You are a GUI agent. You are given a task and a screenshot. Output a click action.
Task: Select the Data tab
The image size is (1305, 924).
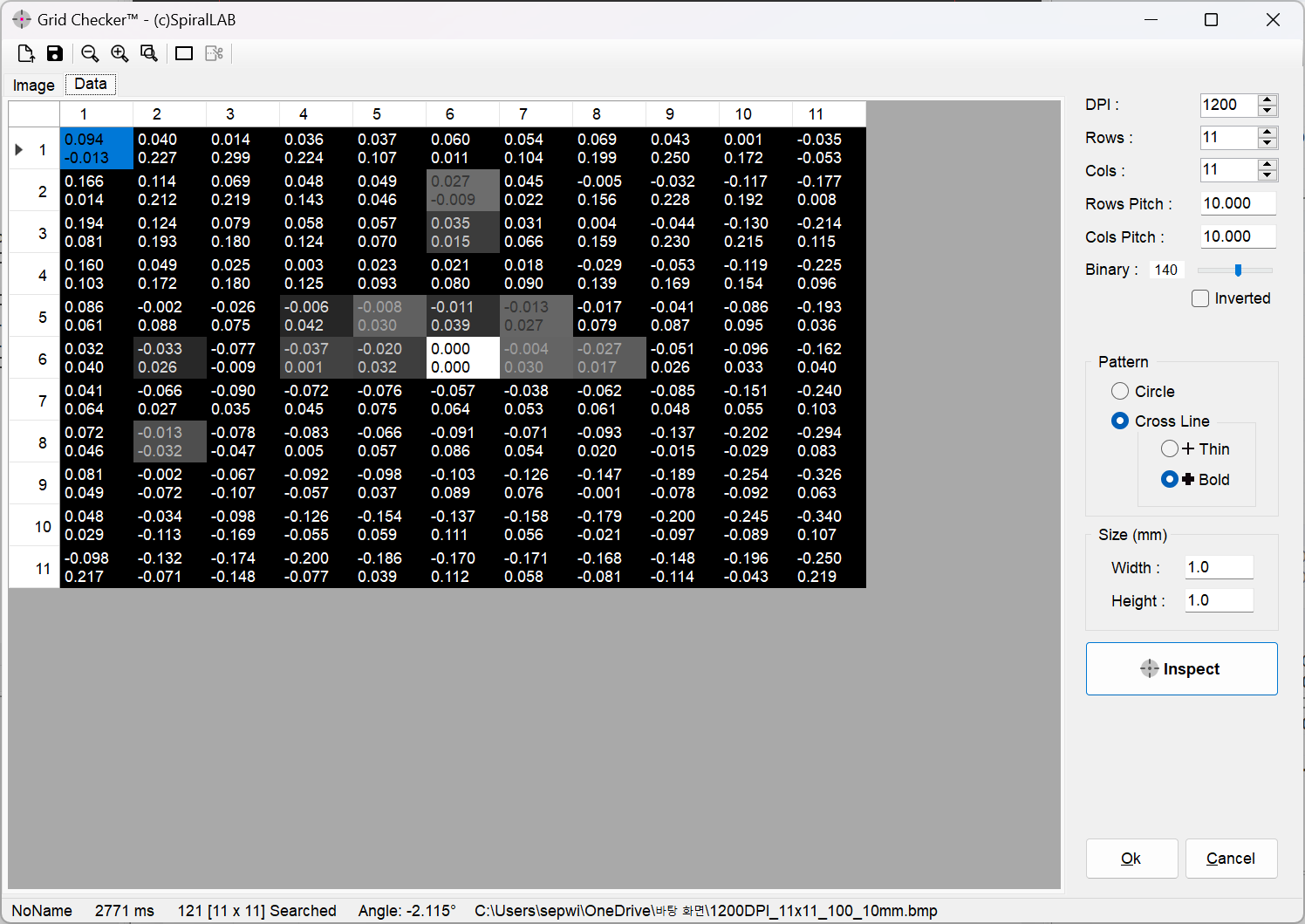click(x=91, y=84)
